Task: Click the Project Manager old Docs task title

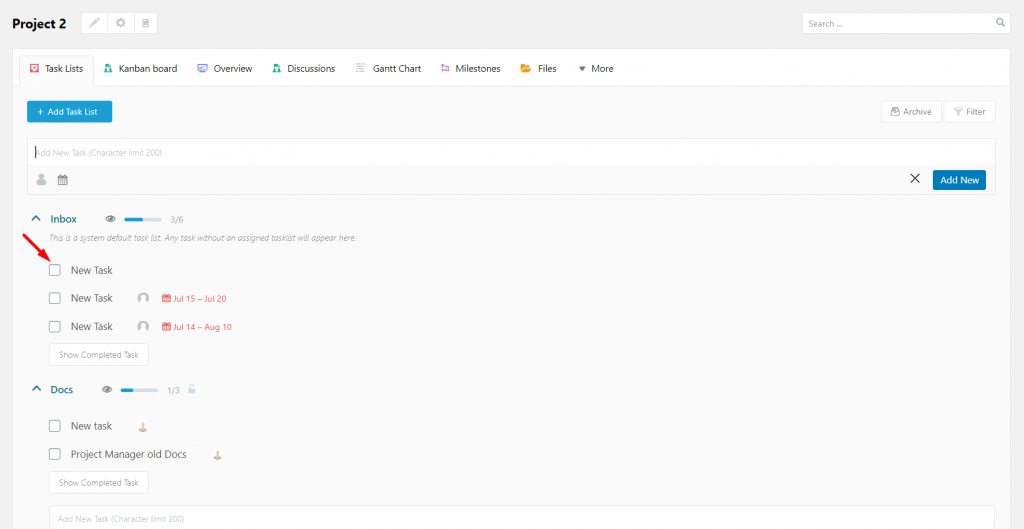Action: click(129, 454)
